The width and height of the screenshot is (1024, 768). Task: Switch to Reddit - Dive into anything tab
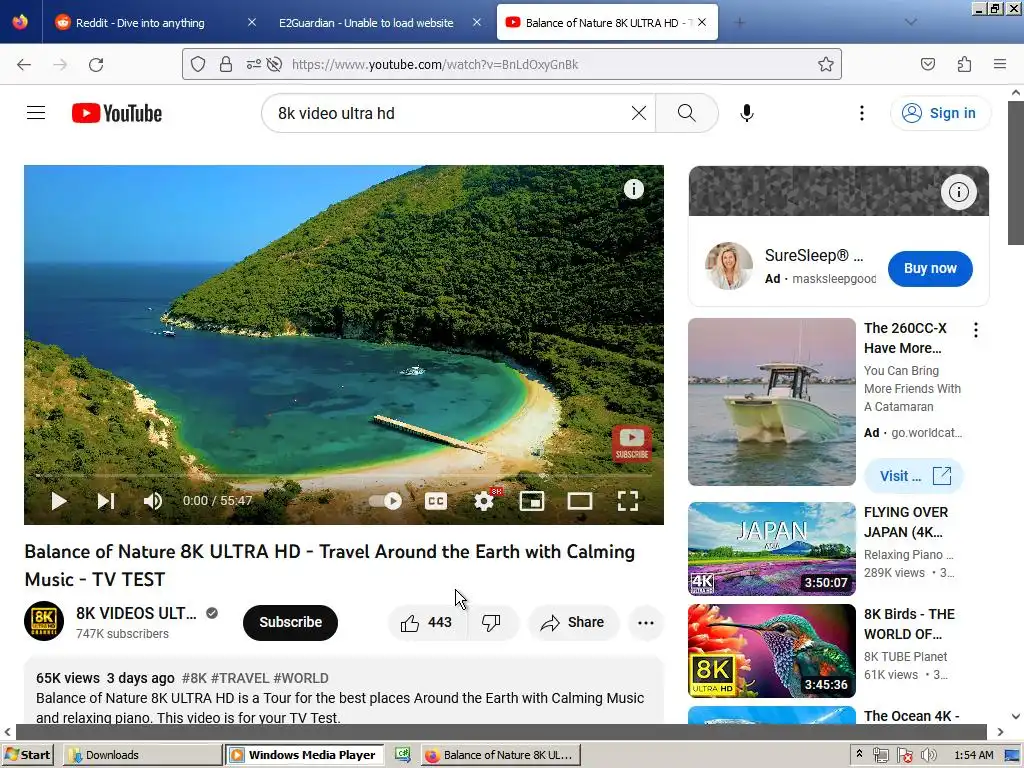pyautogui.click(x=140, y=23)
